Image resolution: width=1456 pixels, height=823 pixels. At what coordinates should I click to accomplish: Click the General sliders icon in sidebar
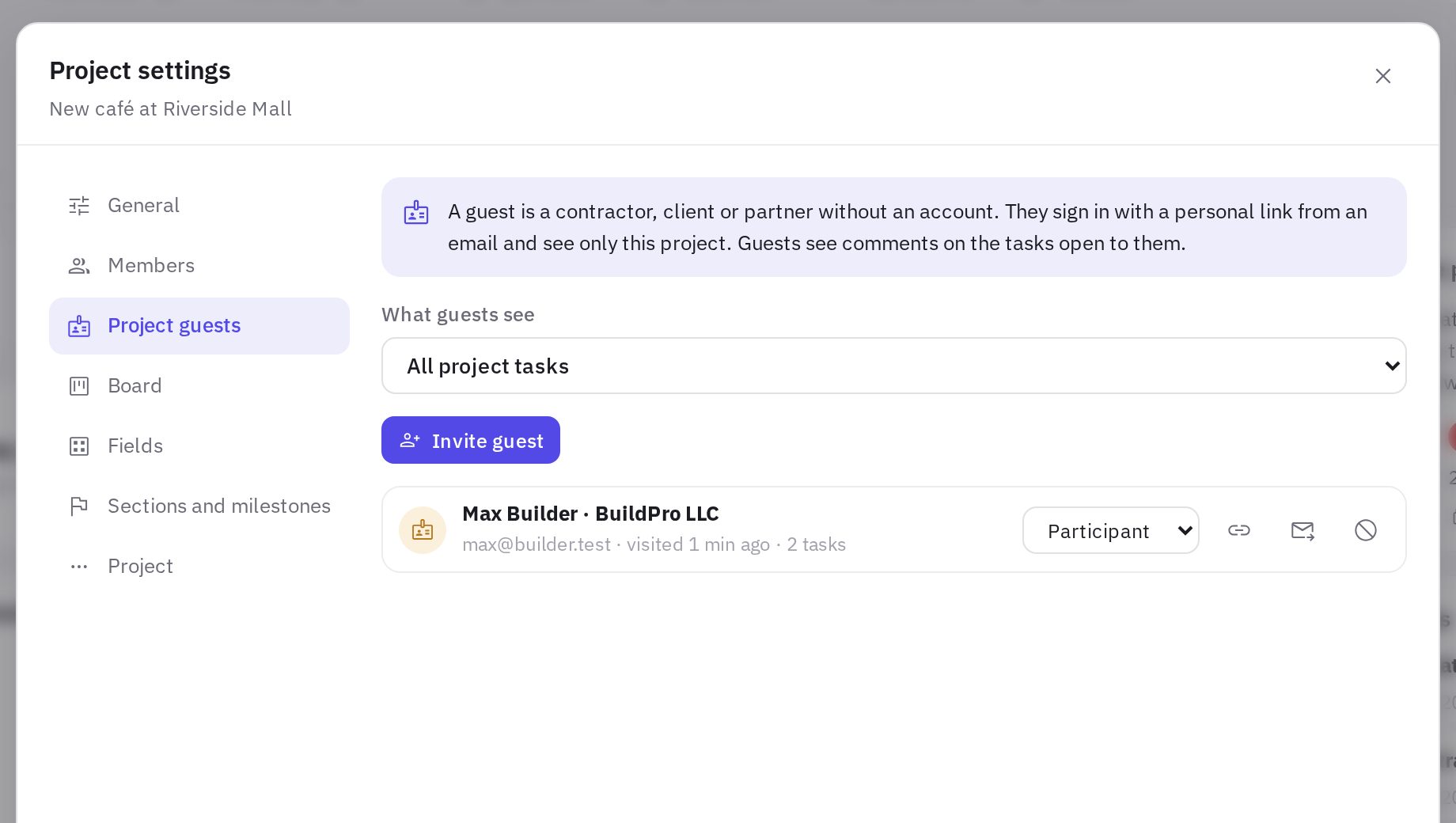tap(79, 206)
